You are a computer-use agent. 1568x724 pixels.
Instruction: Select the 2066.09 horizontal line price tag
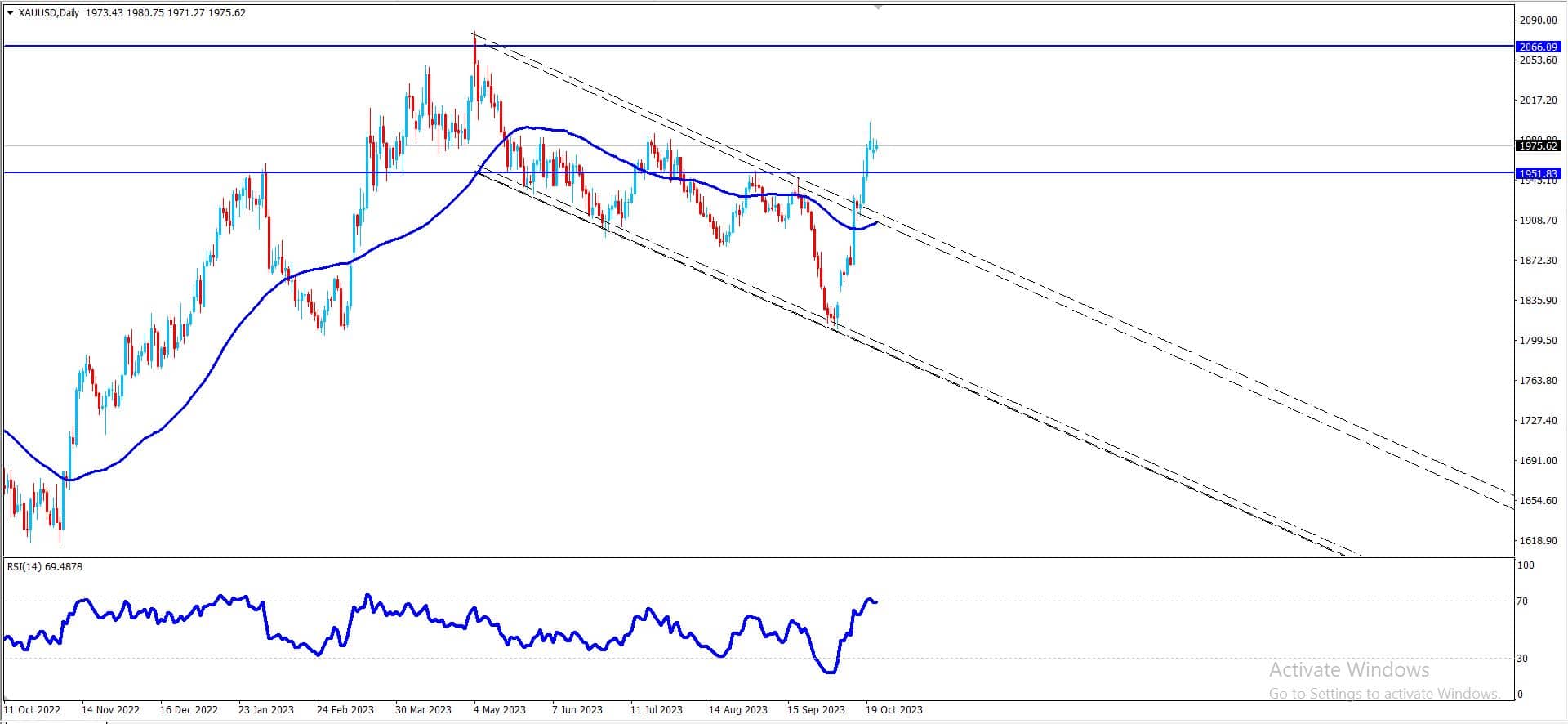coord(1538,47)
